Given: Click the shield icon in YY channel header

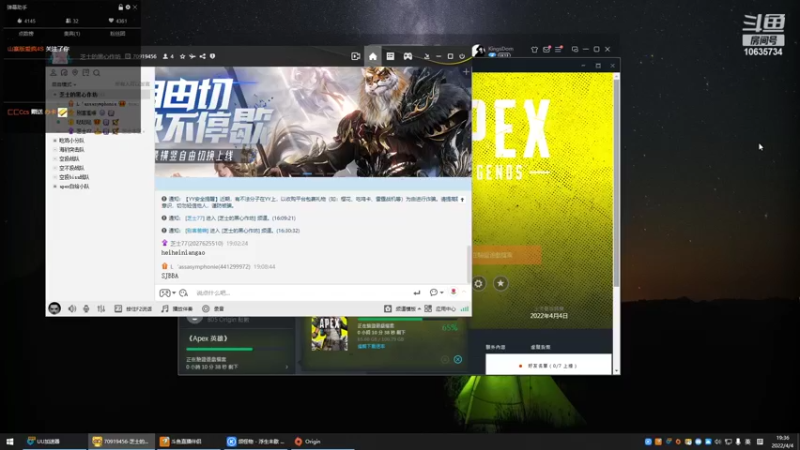Looking at the screenshot, I should 212,56.
